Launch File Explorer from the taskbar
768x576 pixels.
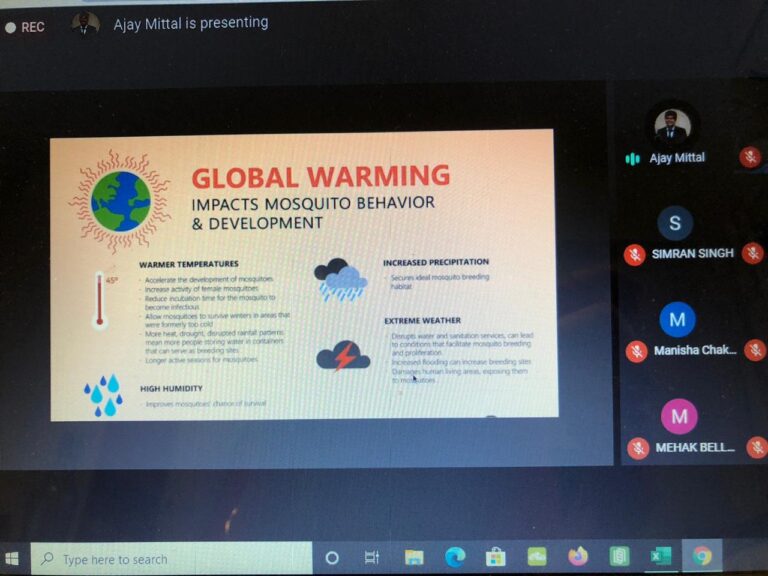point(414,557)
